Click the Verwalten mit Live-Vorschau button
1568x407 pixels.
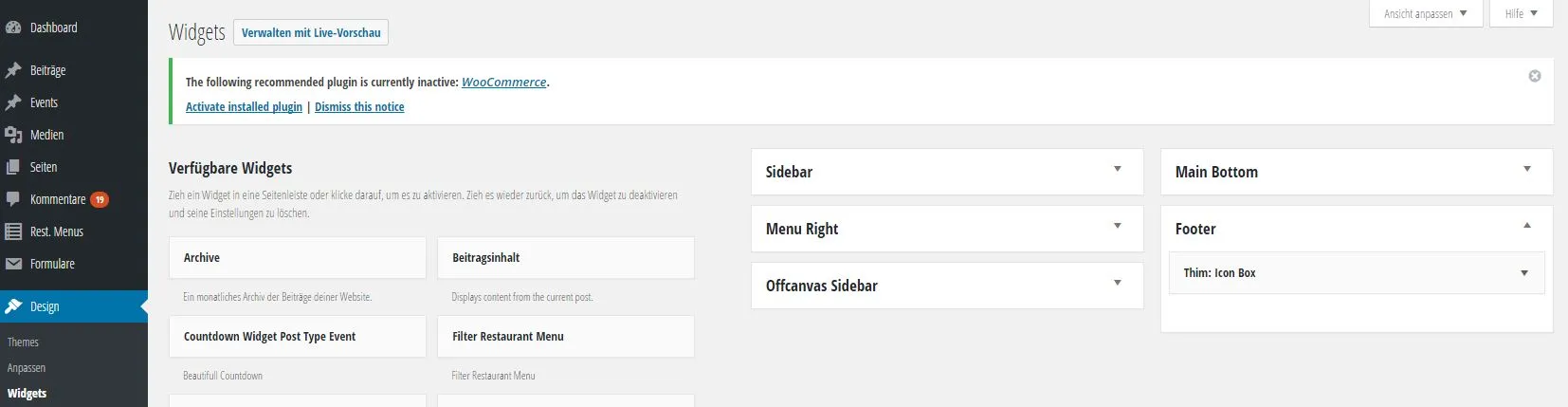click(311, 32)
